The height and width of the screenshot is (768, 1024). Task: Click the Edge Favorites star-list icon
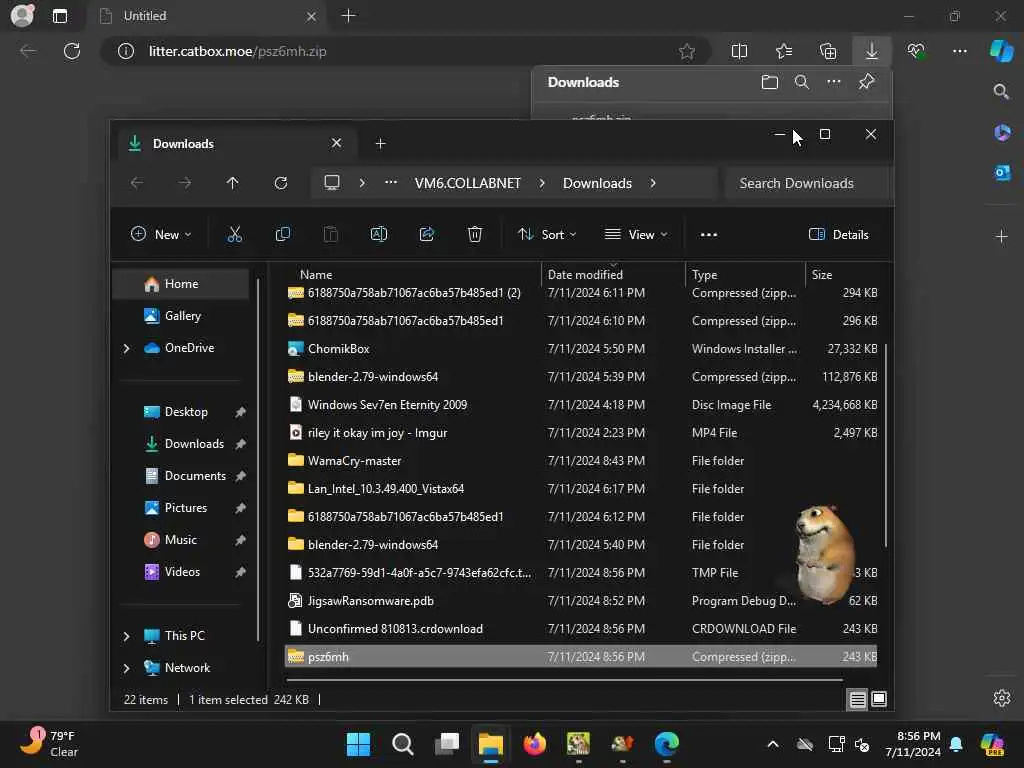[784, 52]
